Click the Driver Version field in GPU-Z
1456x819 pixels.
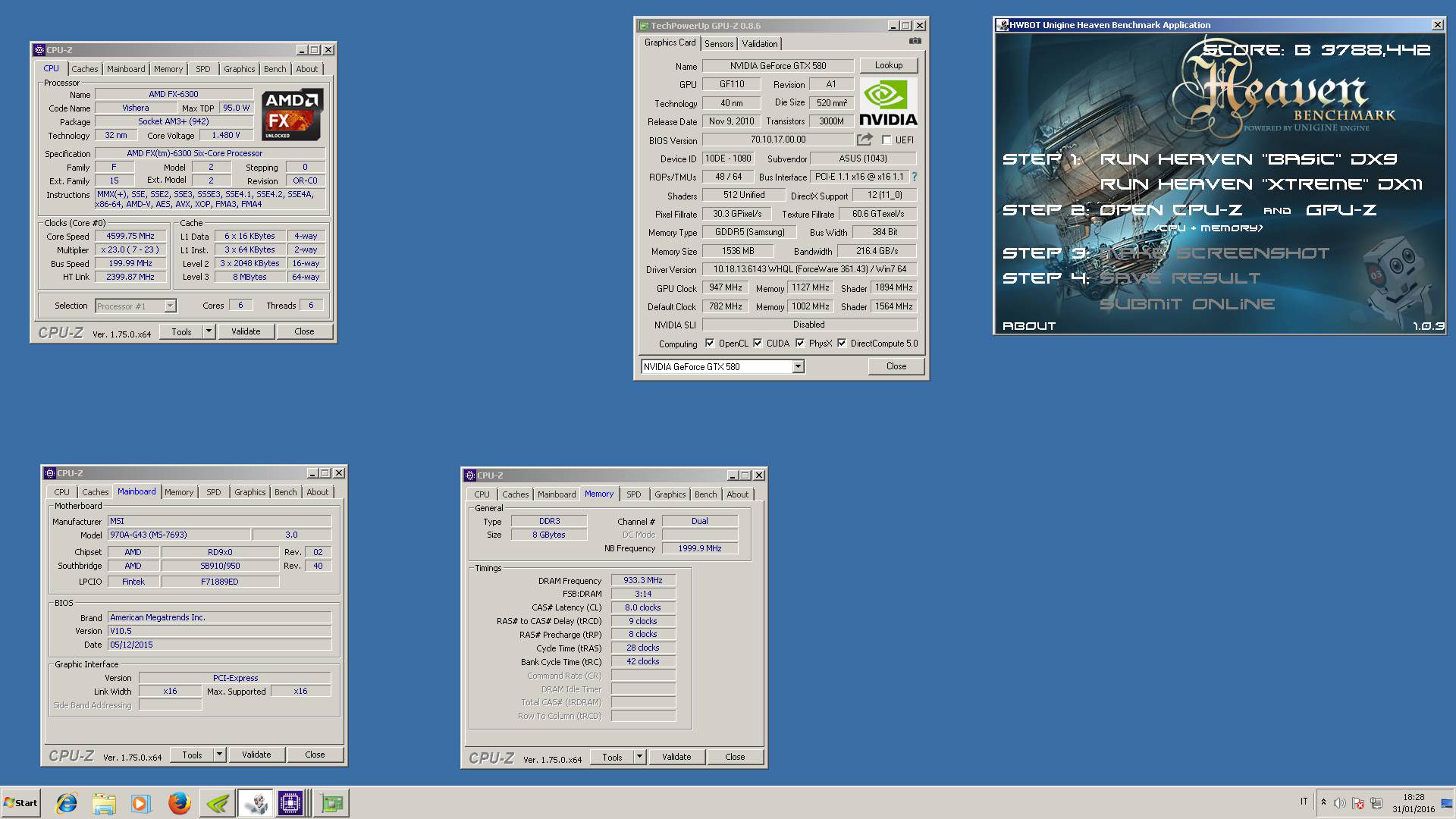point(809,269)
